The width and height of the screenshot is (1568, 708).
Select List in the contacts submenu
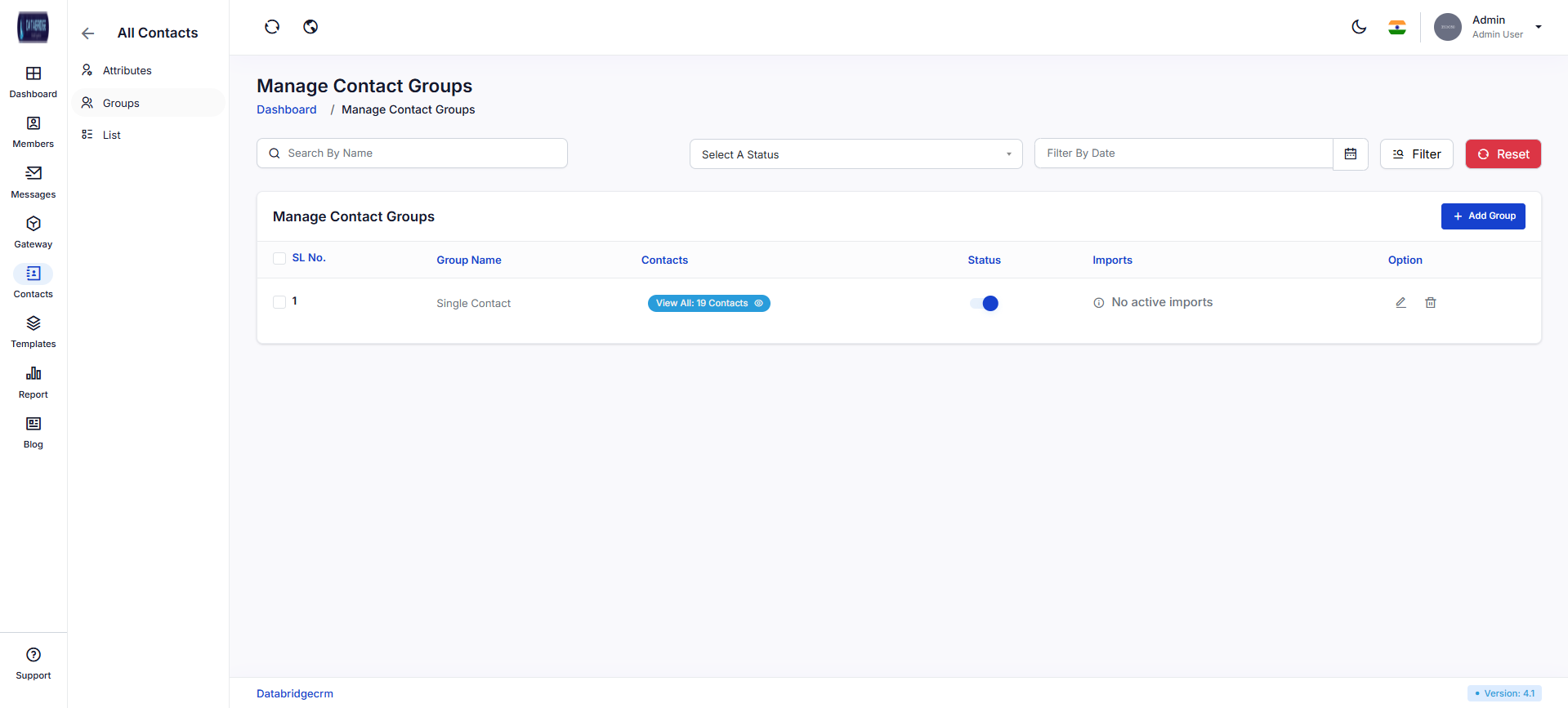pyautogui.click(x=112, y=136)
